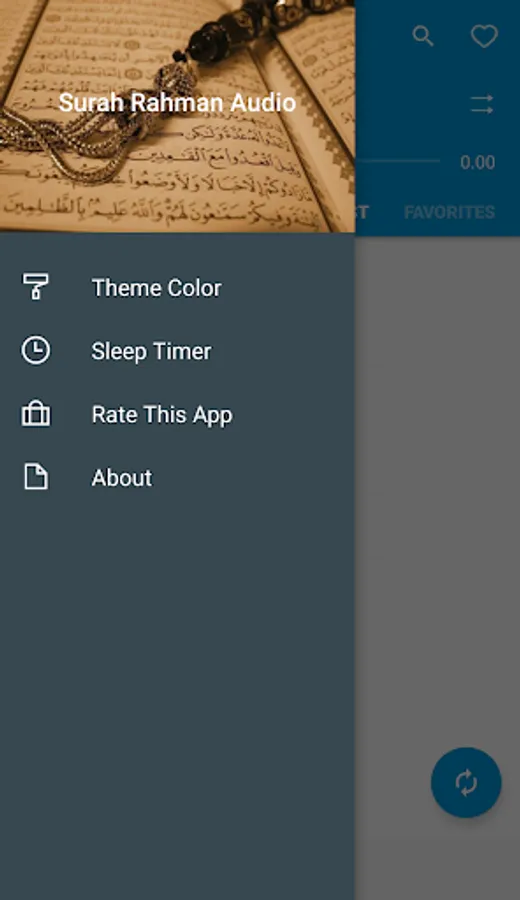The width and height of the screenshot is (520, 900).
Task: Click the Surah Rahman Audio title
Action: [177, 103]
